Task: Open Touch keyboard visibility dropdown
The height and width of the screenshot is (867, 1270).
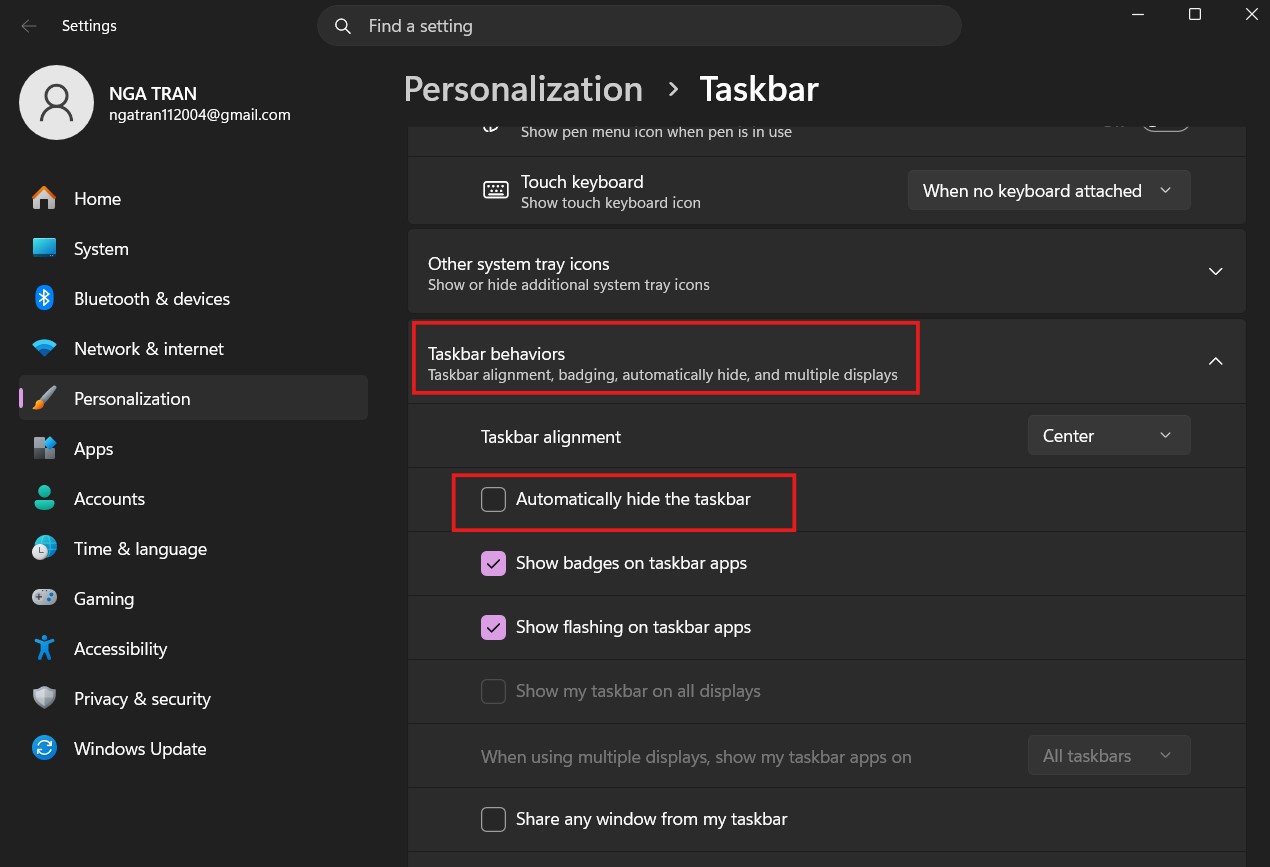Action: pos(1048,191)
